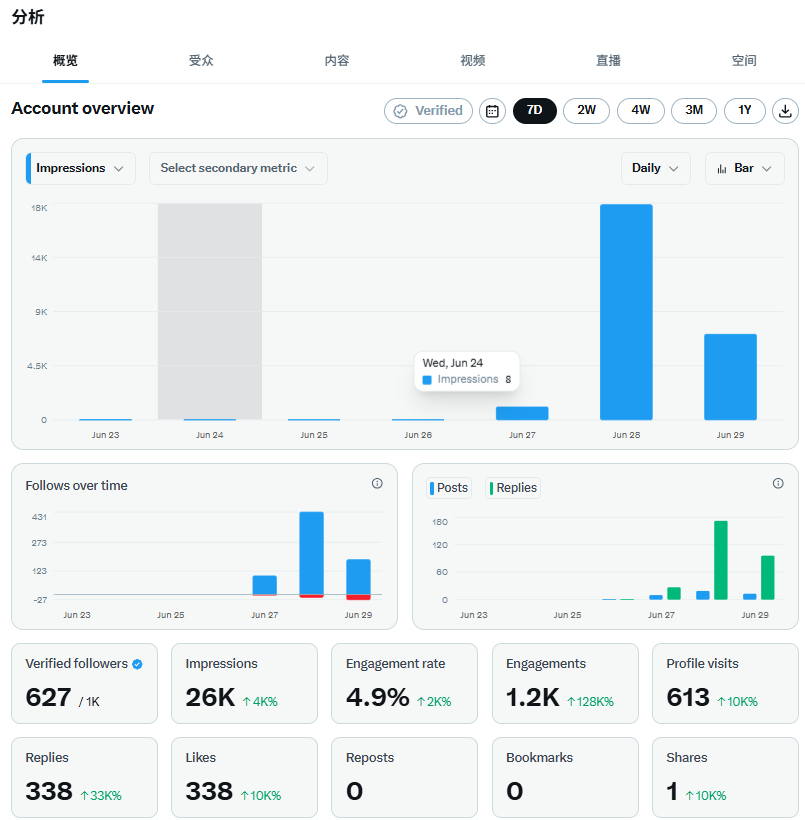The image size is (805, 820).
Task: Select the 7D time range
Action: pyautogui.click(x=535, y=111)
